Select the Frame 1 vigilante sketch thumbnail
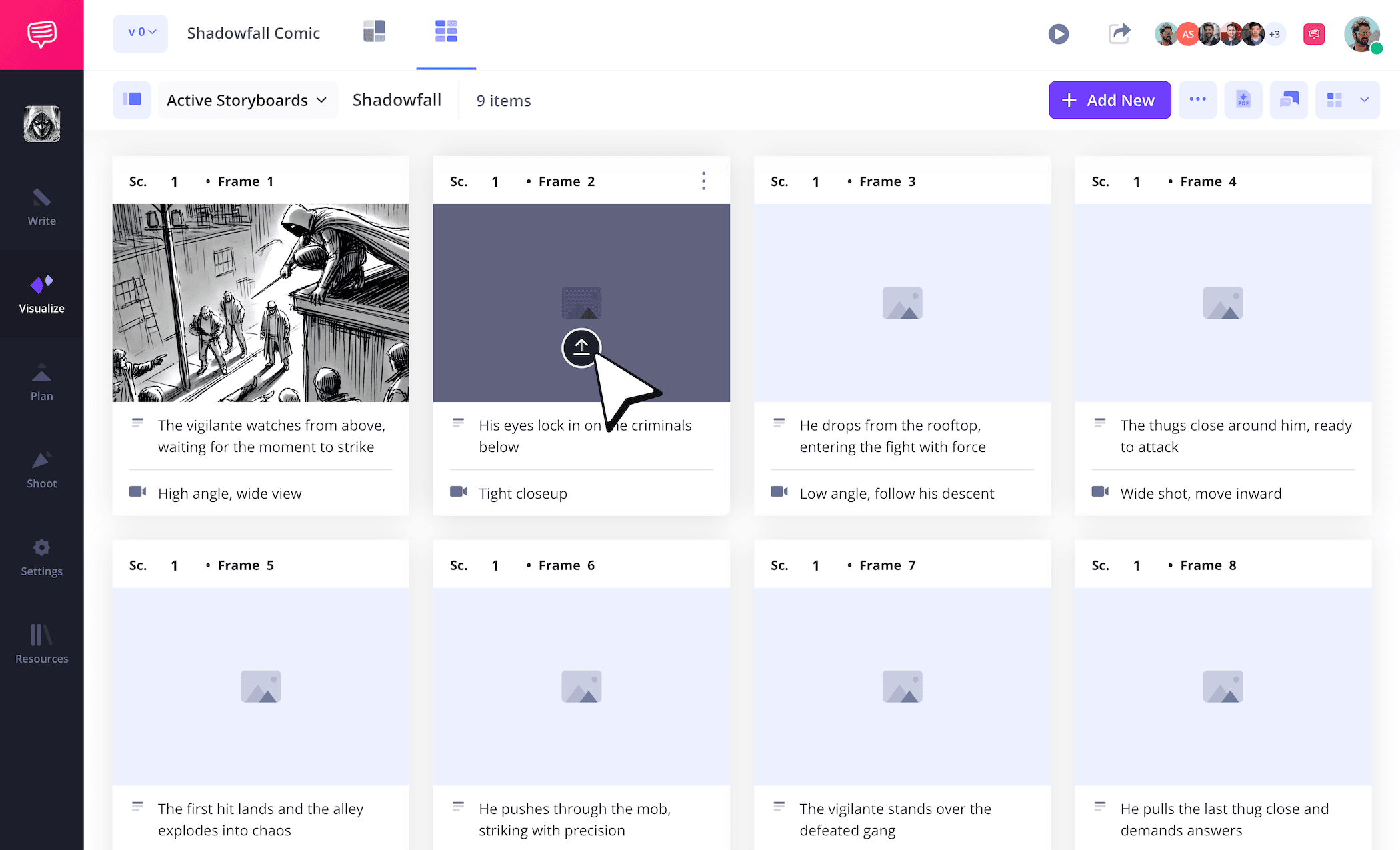This screenshot has height=850, width=1400. coord(261,303)
